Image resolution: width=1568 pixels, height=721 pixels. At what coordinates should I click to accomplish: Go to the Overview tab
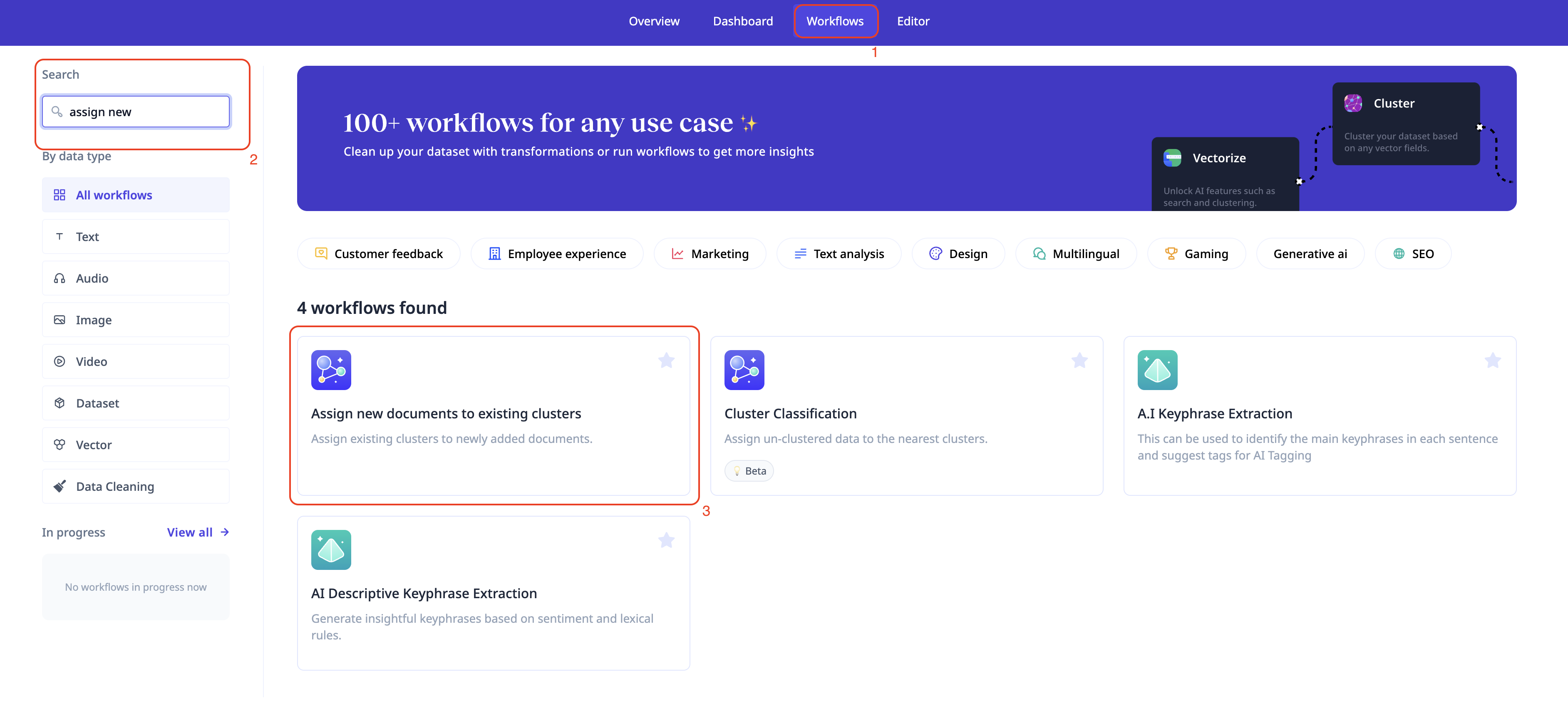pyautogui.click(x=654, y=21)
